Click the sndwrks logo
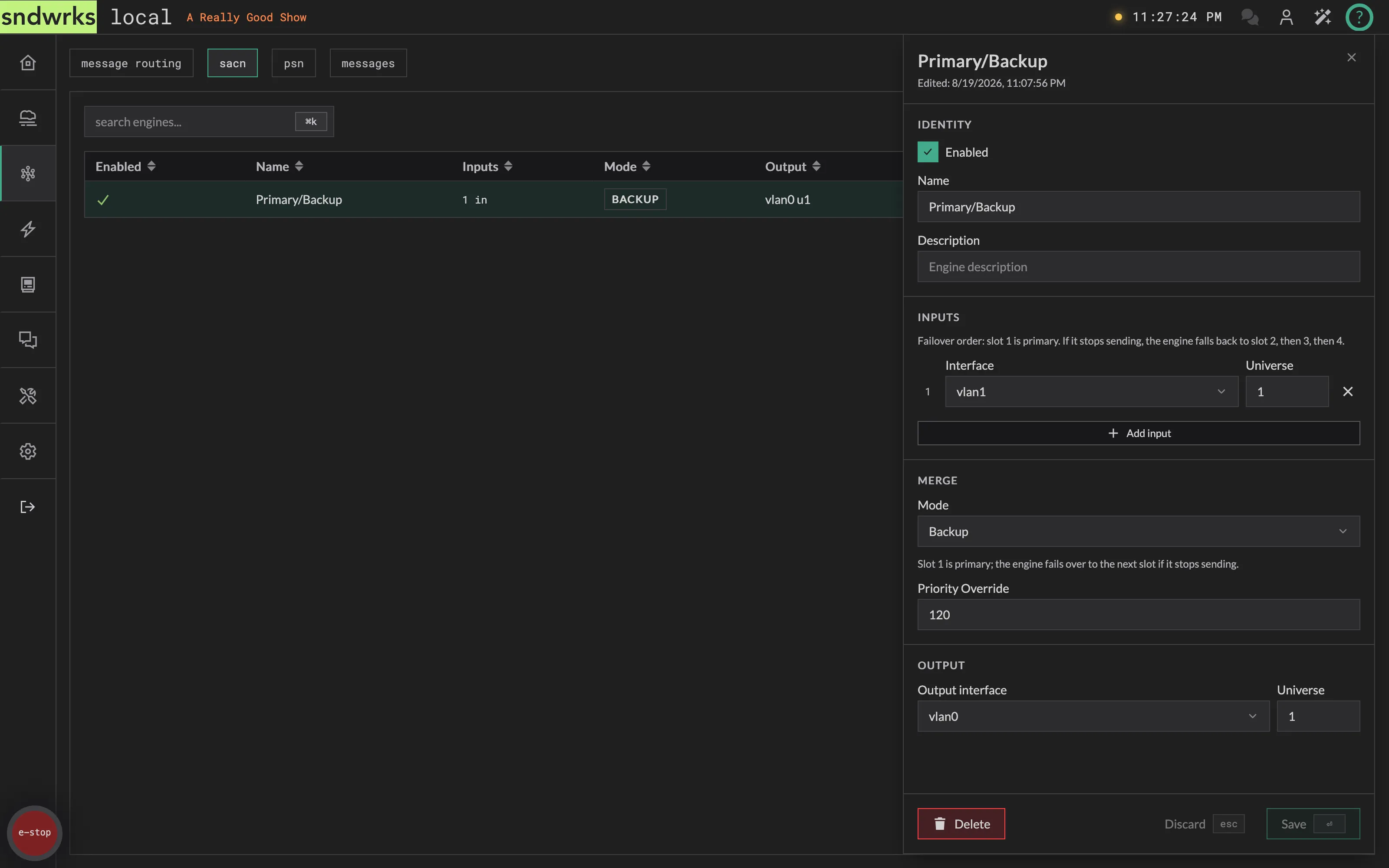Viewport: 1389px width, 868px height. (48, 16)
